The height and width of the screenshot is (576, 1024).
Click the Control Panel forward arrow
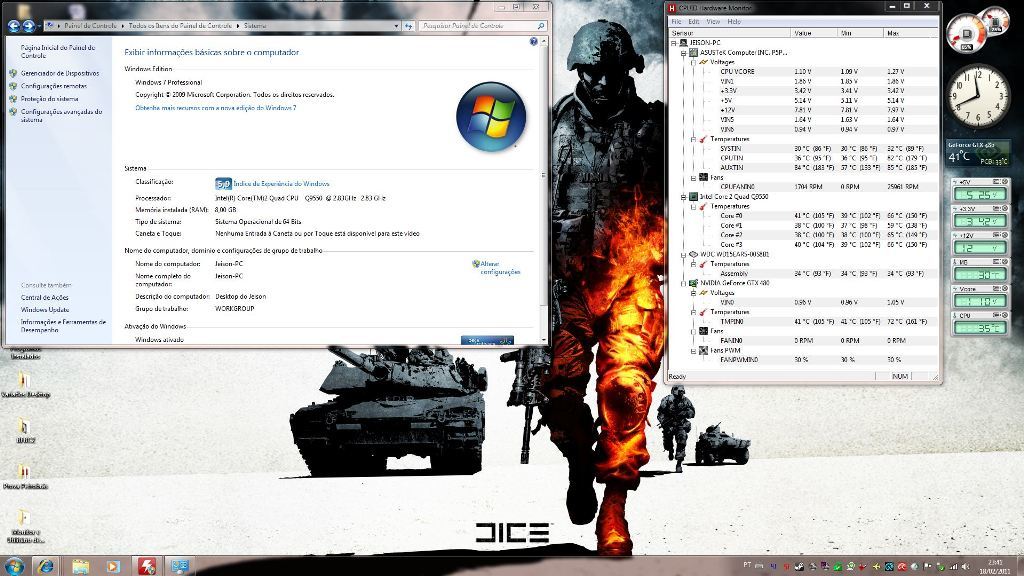[x=28, y=25]
